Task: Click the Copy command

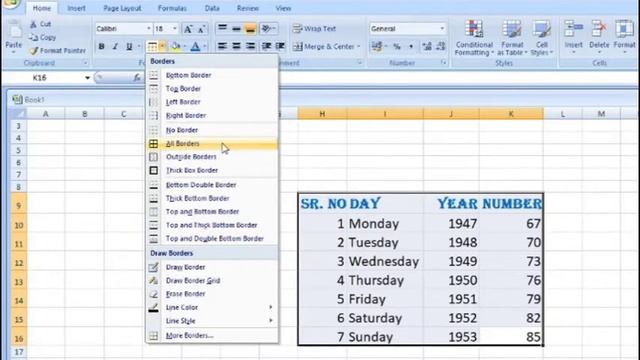Action: pyautogui.click(x=42, y=37)
